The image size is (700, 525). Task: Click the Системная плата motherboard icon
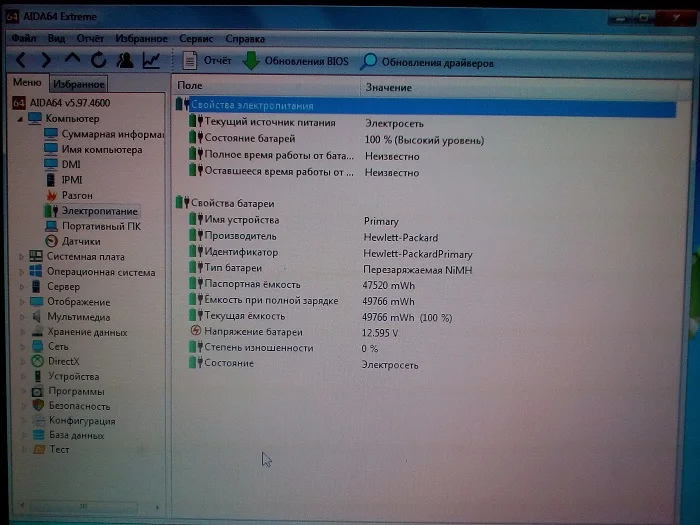coord(36,256)
